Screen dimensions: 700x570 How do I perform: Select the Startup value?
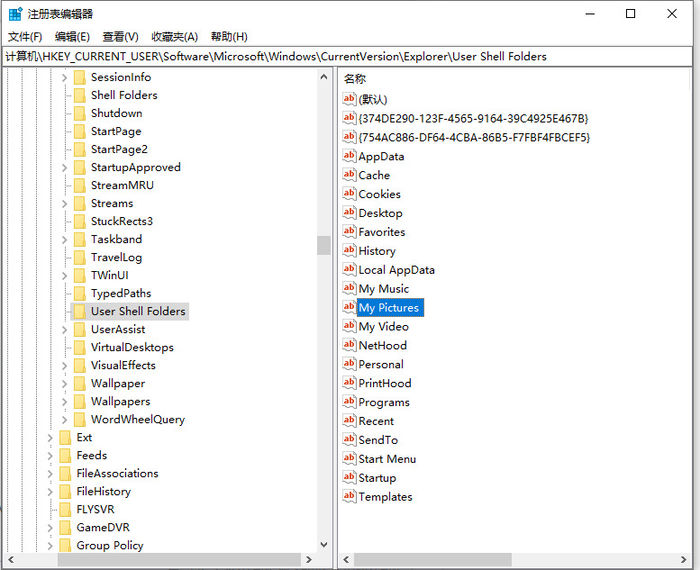377,478
